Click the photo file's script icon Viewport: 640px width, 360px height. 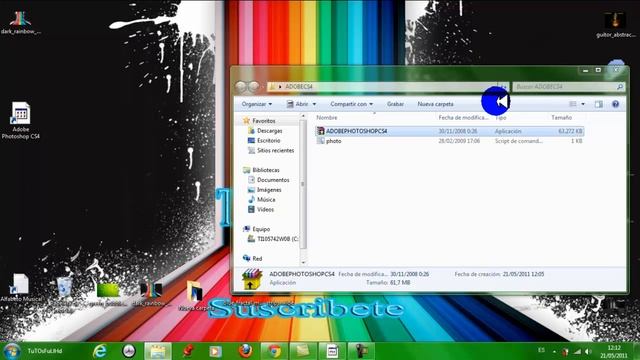[320, 141]
